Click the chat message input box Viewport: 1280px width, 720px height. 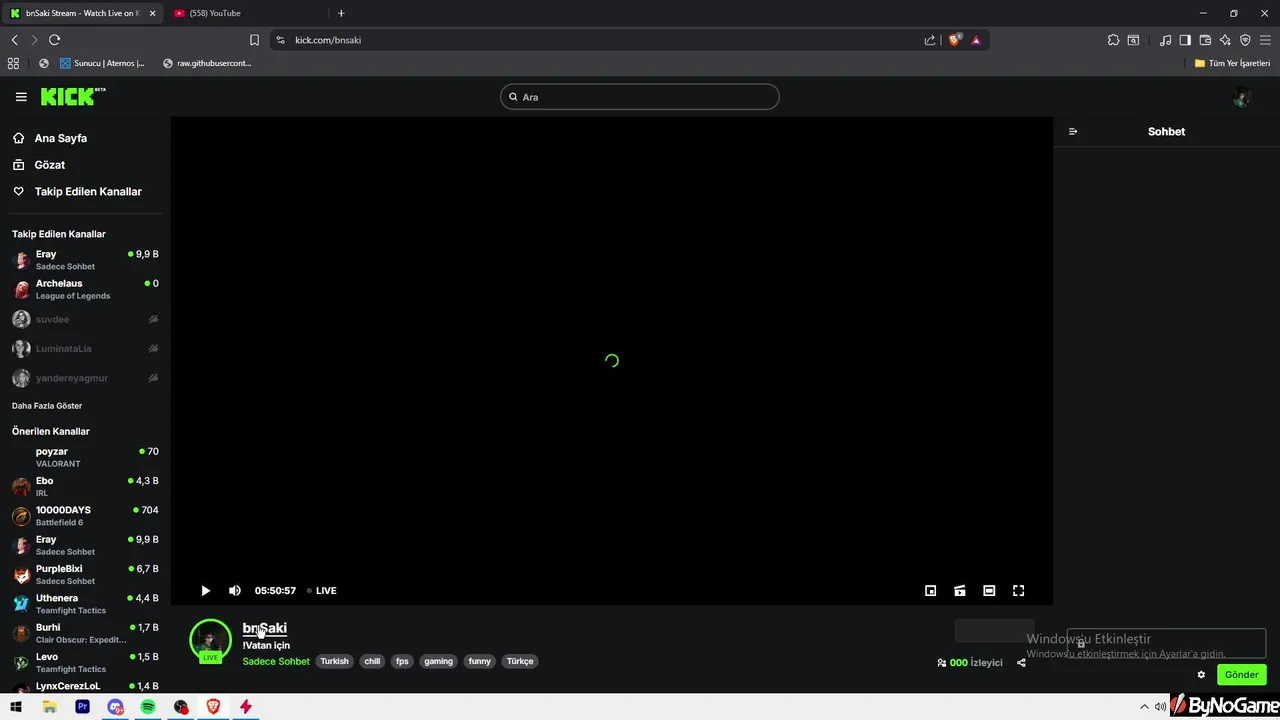[x=1166, y=643]
